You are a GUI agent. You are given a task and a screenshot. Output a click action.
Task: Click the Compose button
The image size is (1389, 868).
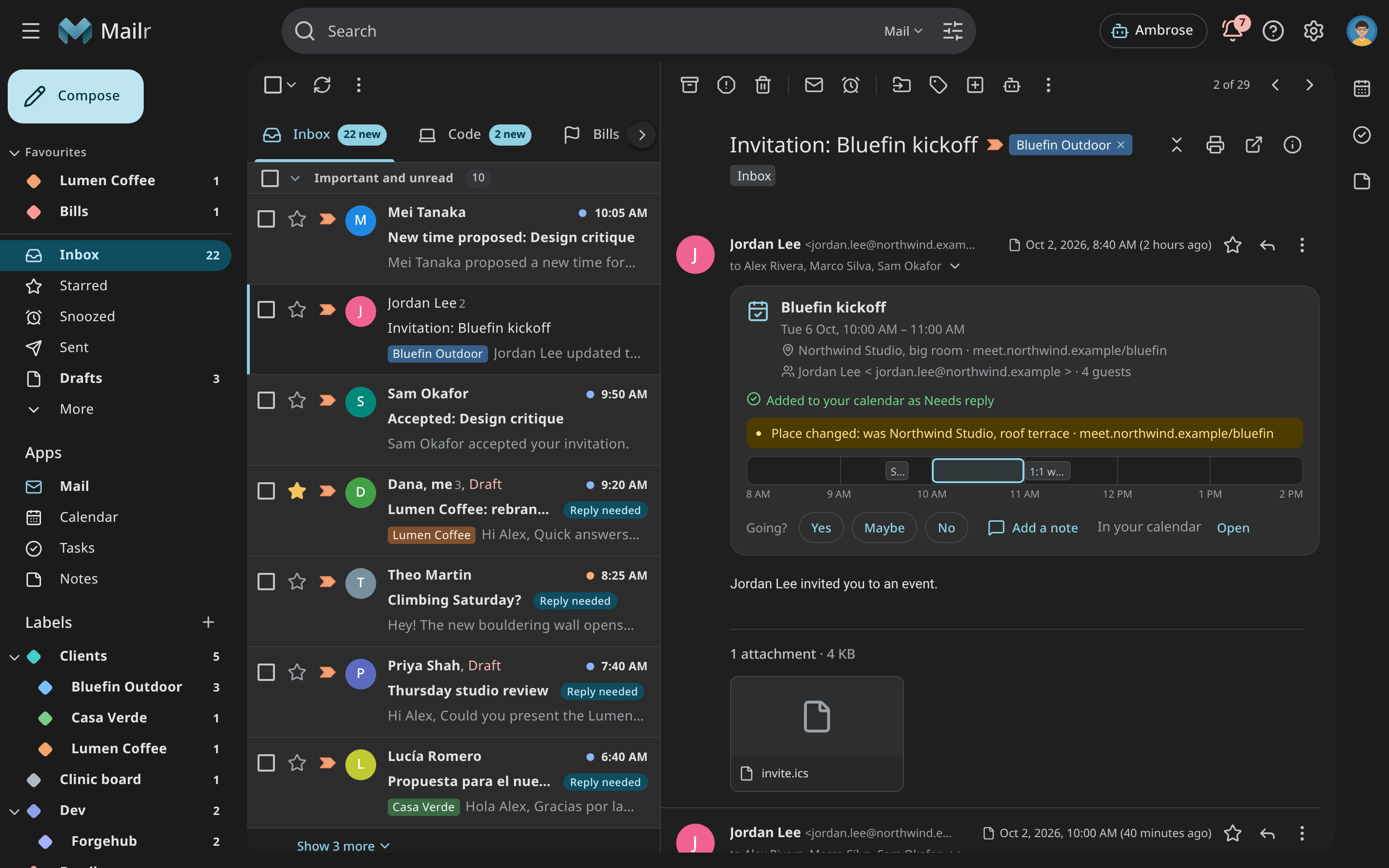point(76,96)
